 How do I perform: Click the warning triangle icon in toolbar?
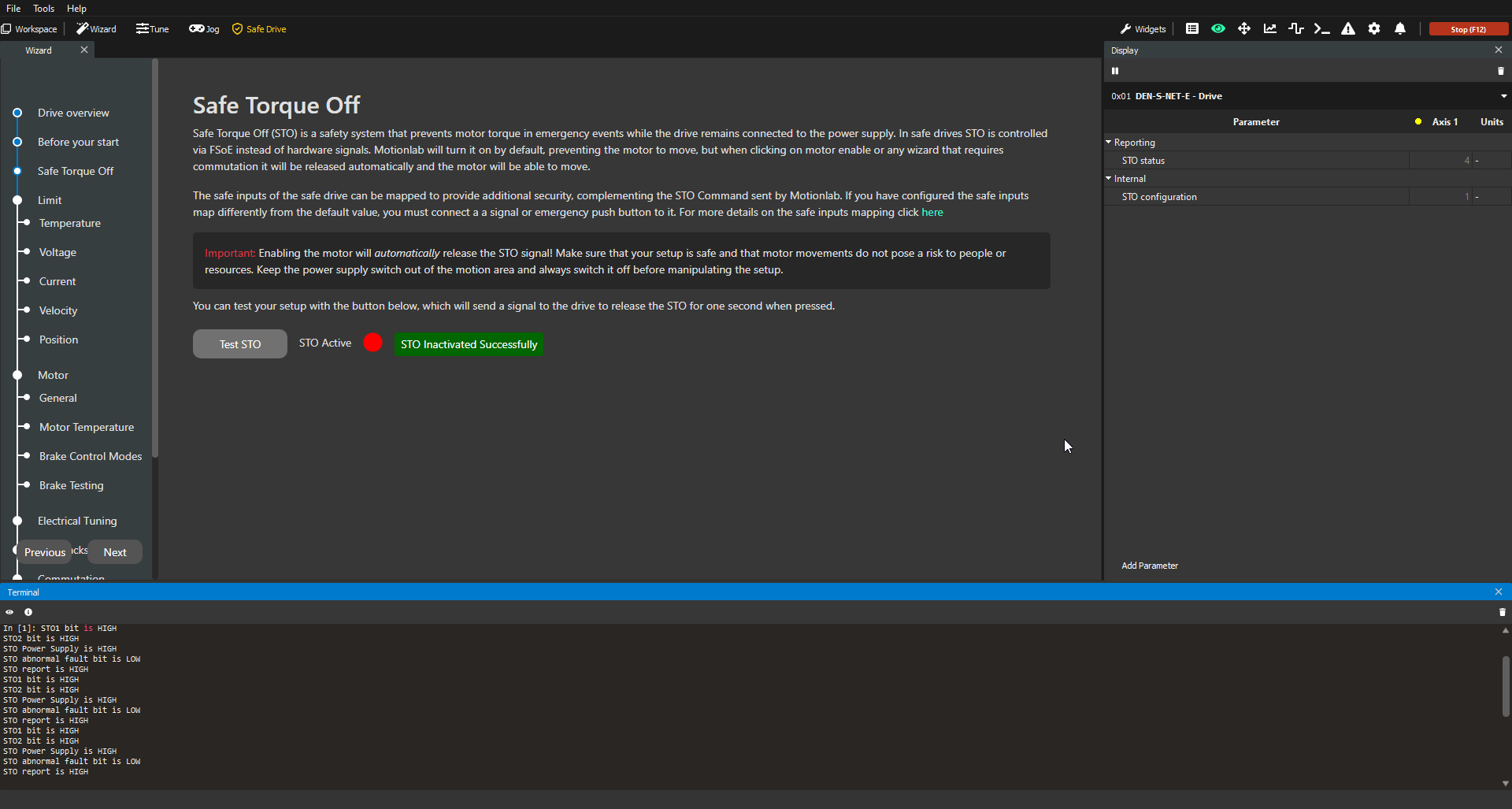pyautogui.click(x=1348, y=29)
